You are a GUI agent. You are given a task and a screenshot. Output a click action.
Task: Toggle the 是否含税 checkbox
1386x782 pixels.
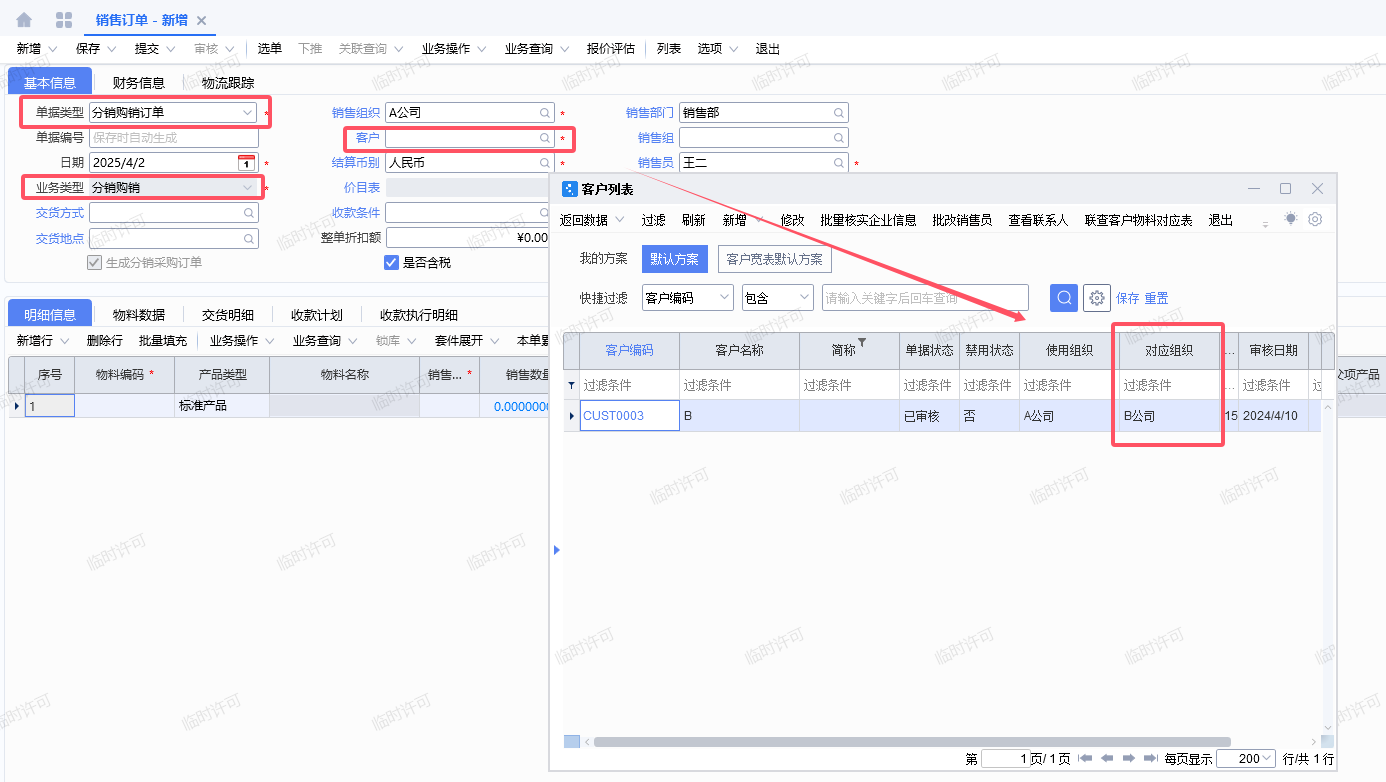(x=392, y=263)
